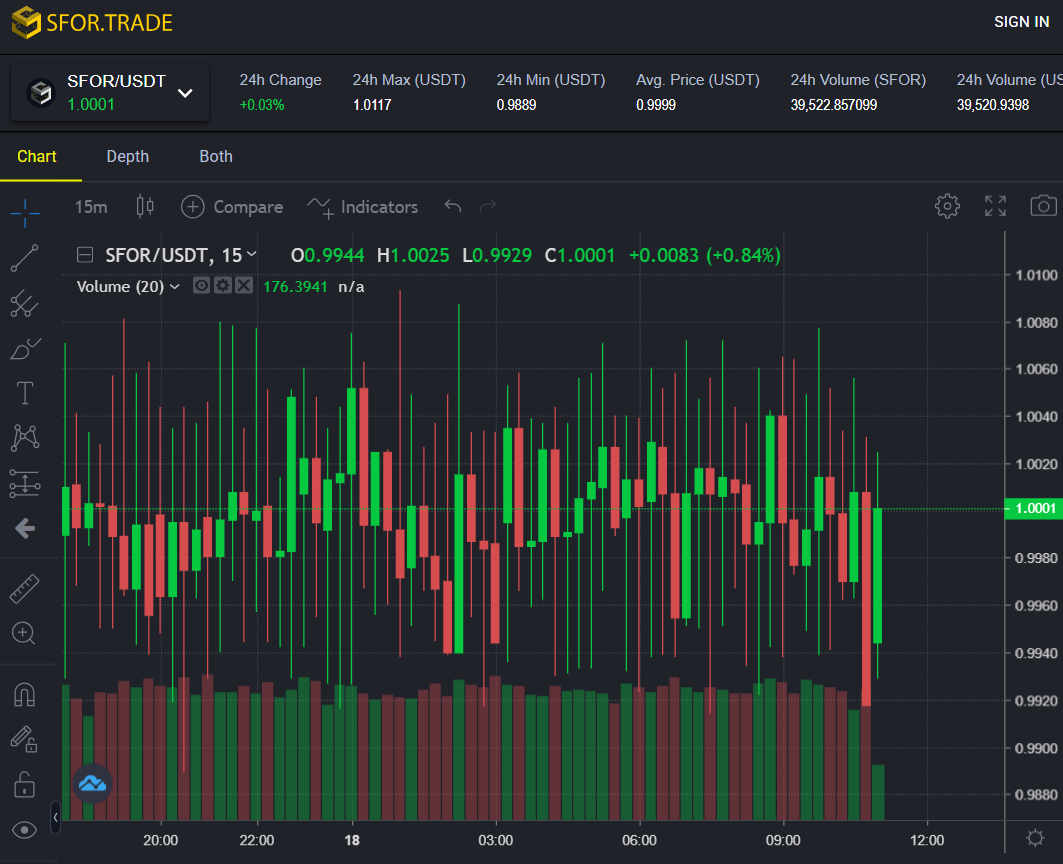Open Compare symbol dialog

pos(232,207)
